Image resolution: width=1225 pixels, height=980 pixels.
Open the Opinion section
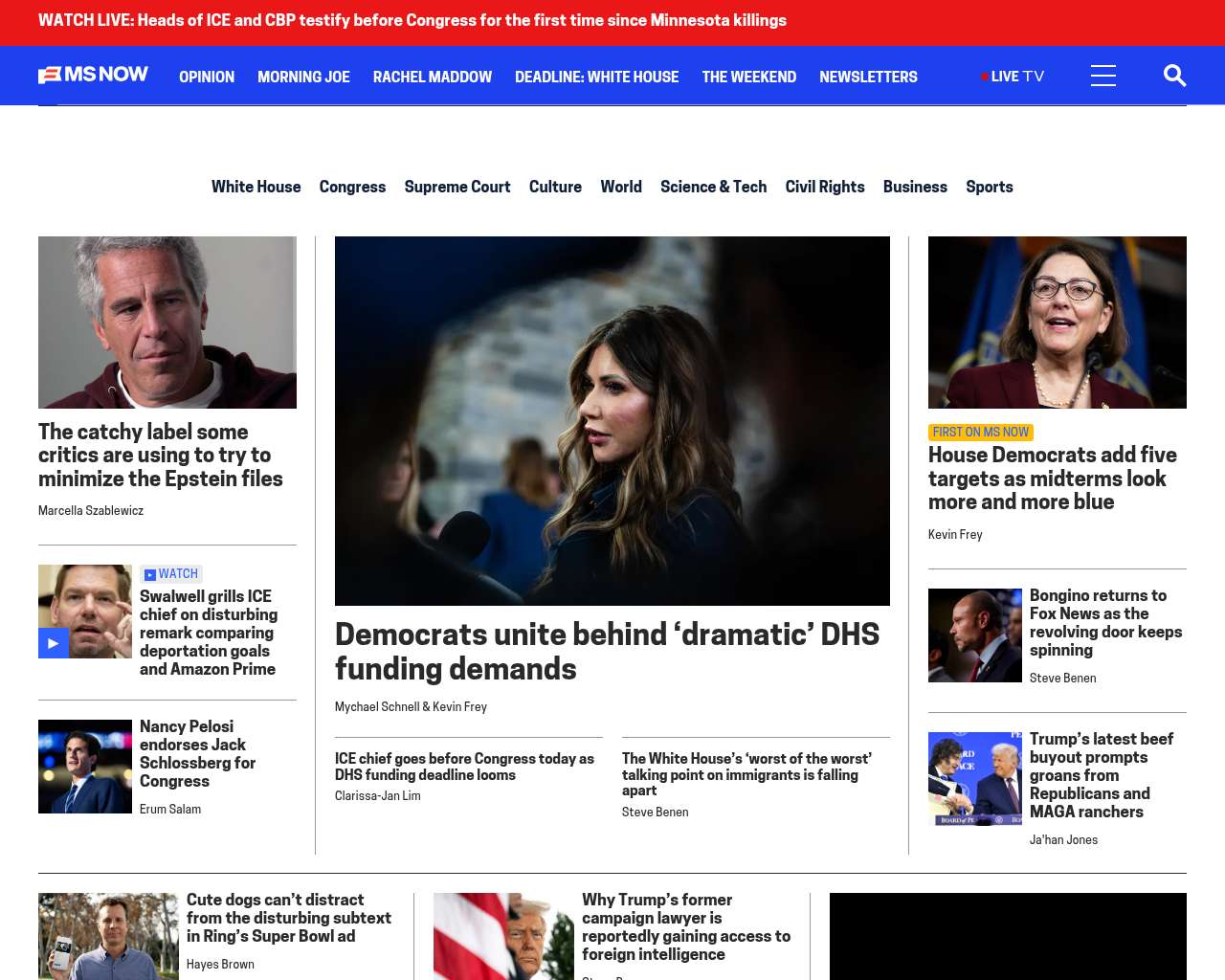[207, 77]
